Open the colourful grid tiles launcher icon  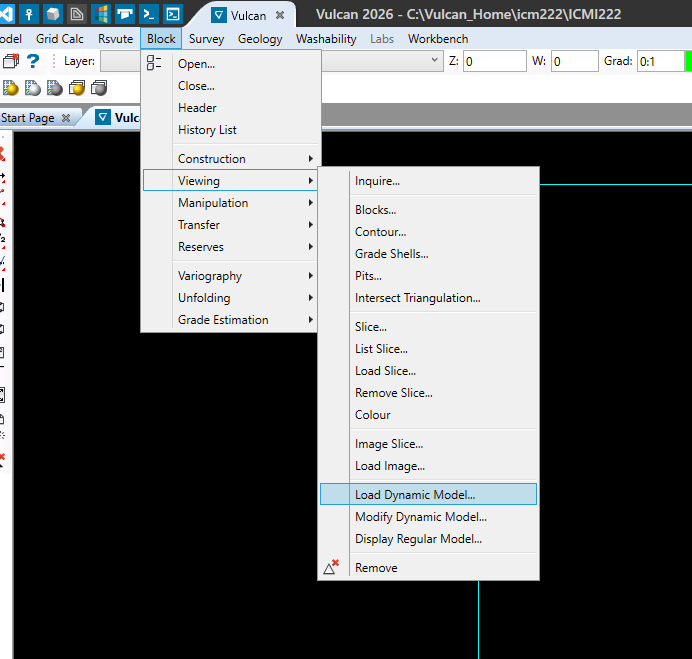pos(101,14)
